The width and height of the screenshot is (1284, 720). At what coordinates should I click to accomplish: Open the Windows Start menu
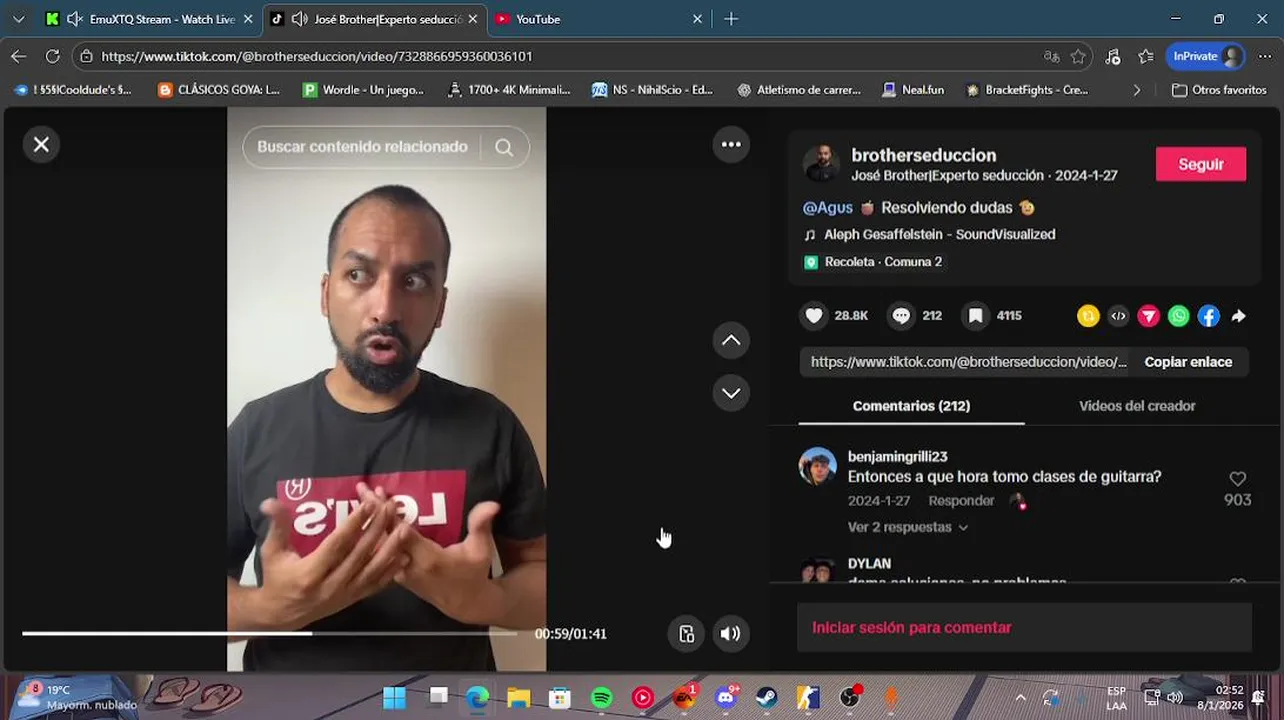(395, 697)
